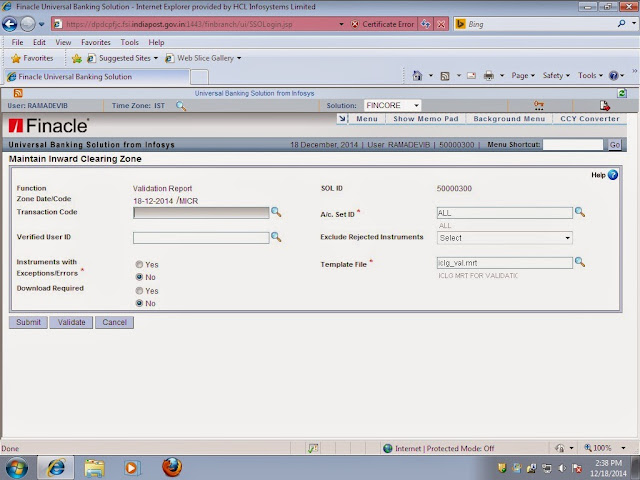This screenshot has height=480, width=640.
Task: Click CCY Converter link
Action: tap(590, 119)
